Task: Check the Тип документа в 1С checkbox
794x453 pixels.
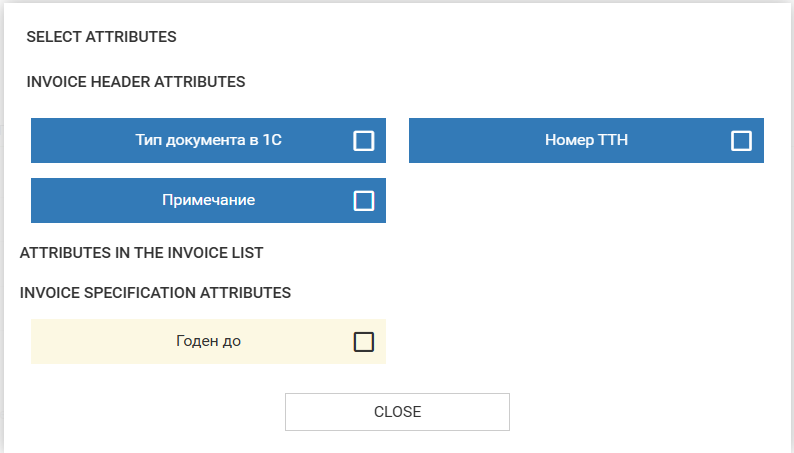Action: (x=364, y=141)
